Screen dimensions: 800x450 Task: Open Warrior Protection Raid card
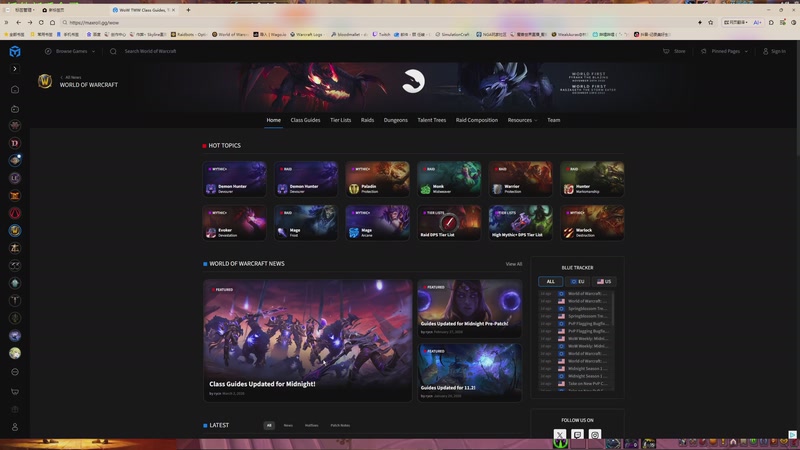520,179
